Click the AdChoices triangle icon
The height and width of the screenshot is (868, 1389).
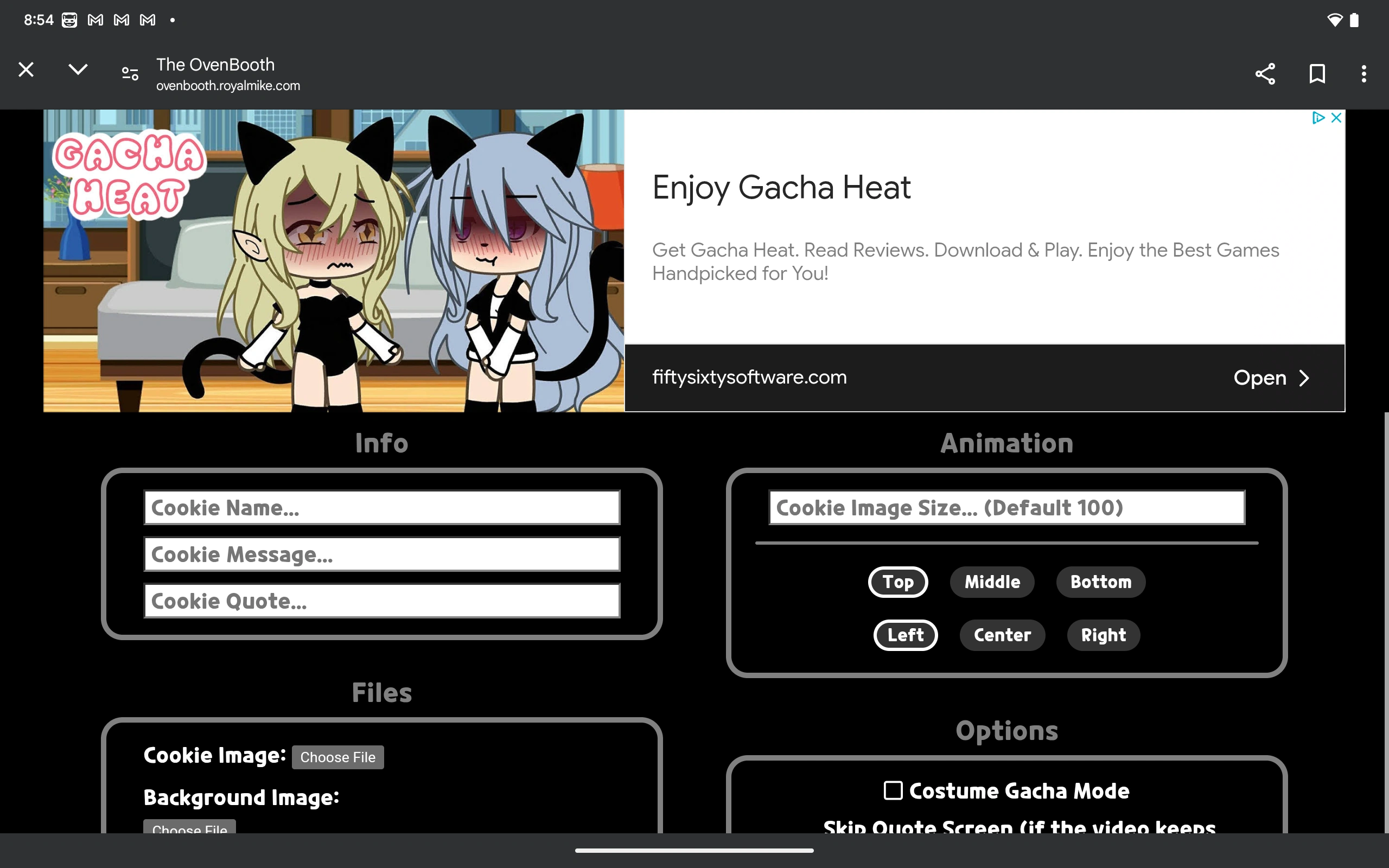point(1318,118)
